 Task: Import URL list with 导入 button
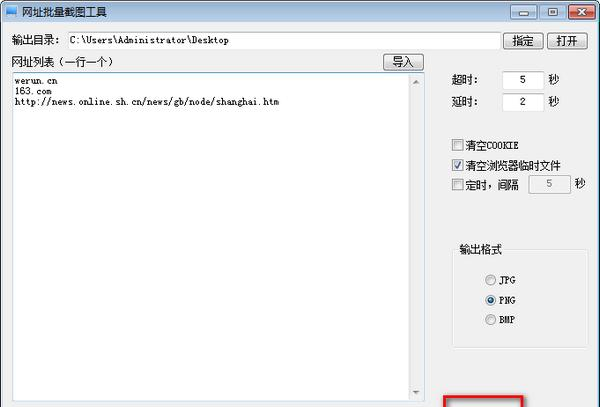(403, 62)
